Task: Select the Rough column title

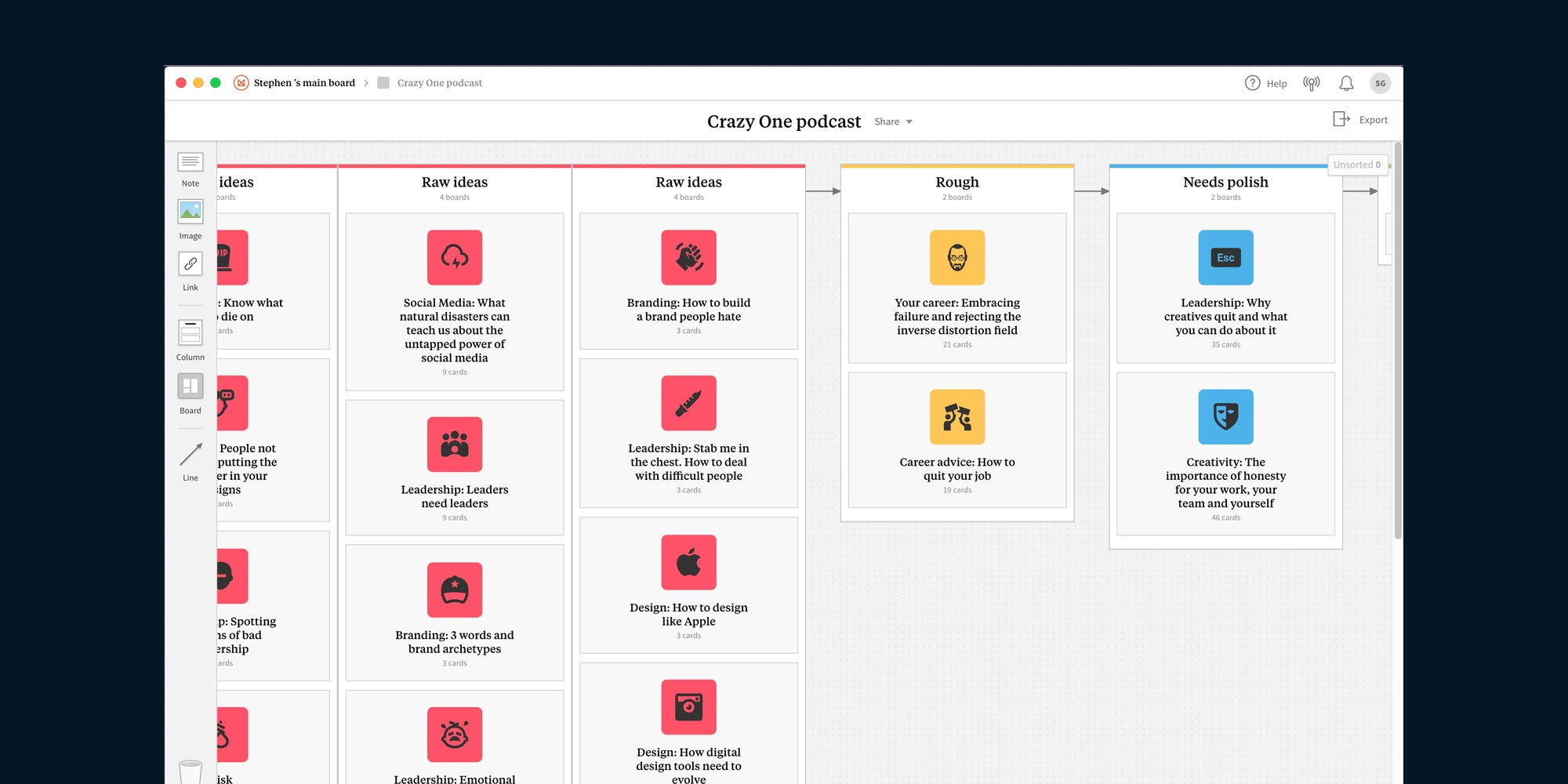Action: (x=957, y=182)
